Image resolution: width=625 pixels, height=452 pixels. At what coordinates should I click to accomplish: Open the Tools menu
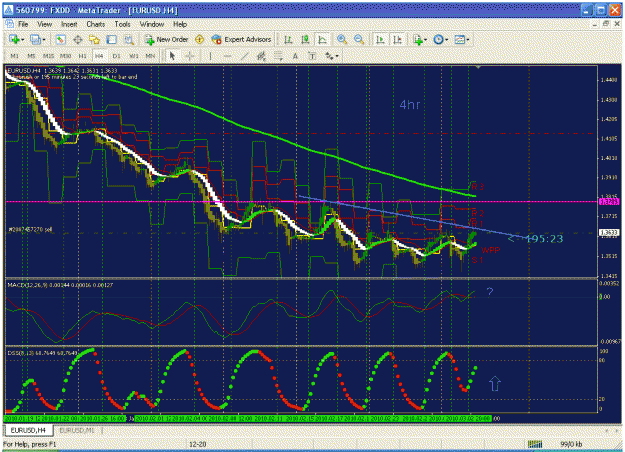click(x=122, y=24)
